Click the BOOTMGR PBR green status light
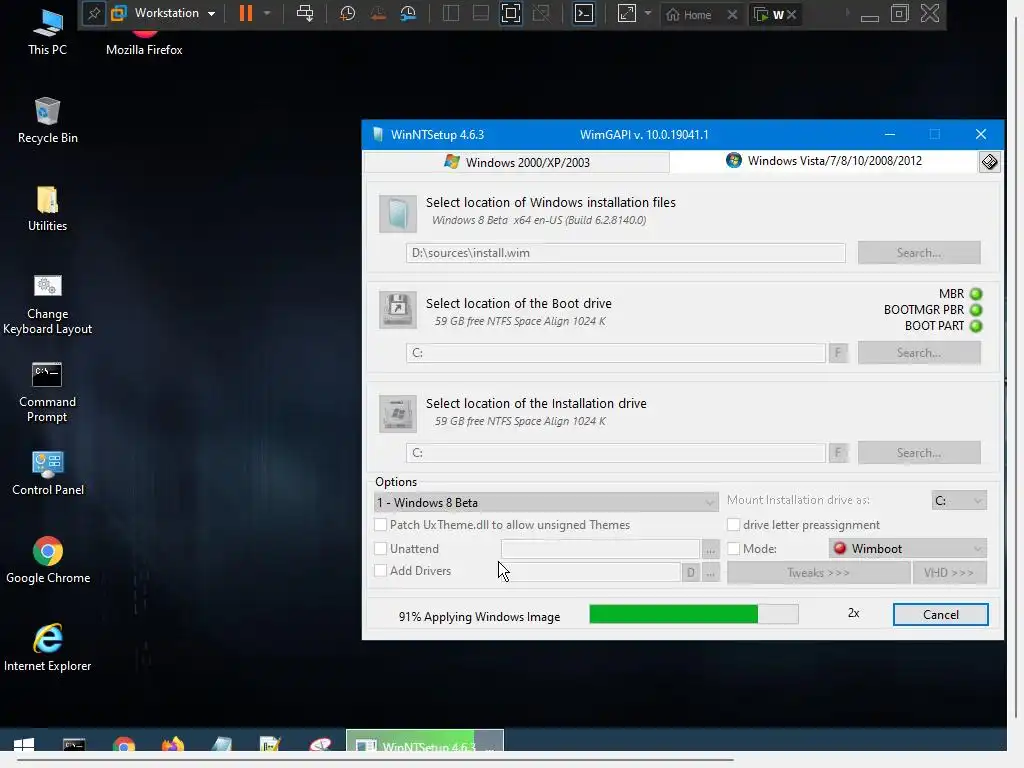Image resolution: width=1024 pixels, height=768 pixels. pos(976,310)
